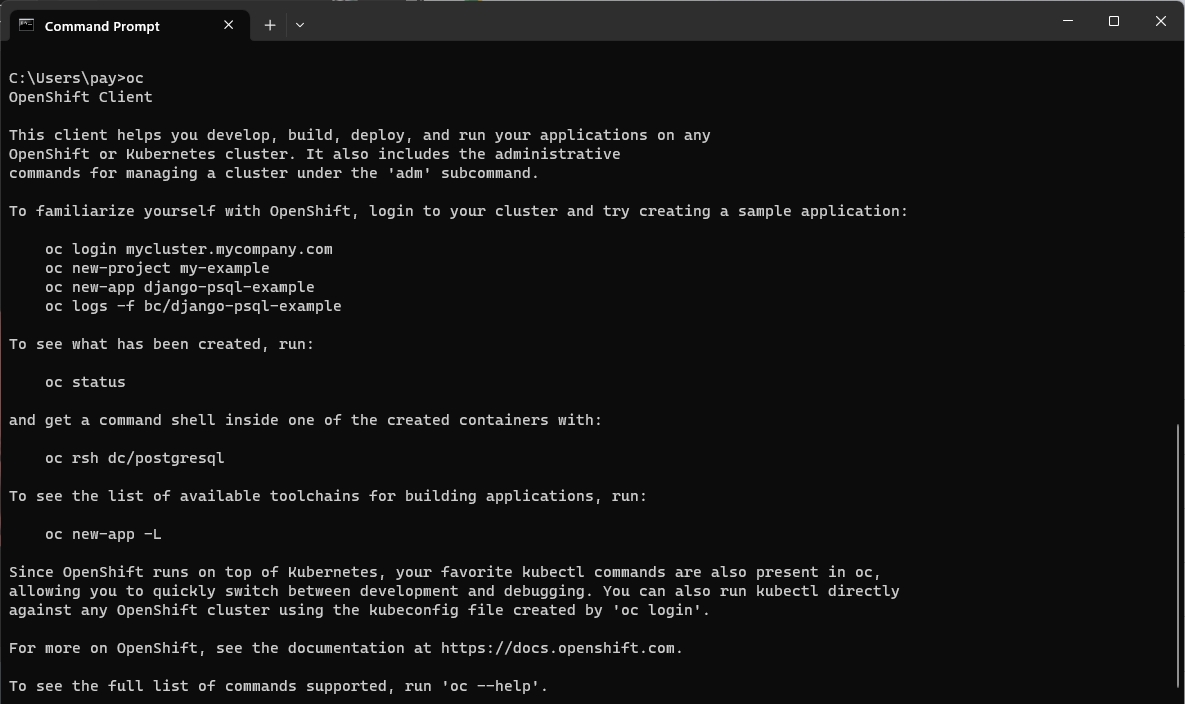1185x704 pixels.
Task: Close the terminal window
Action: 1161,21
